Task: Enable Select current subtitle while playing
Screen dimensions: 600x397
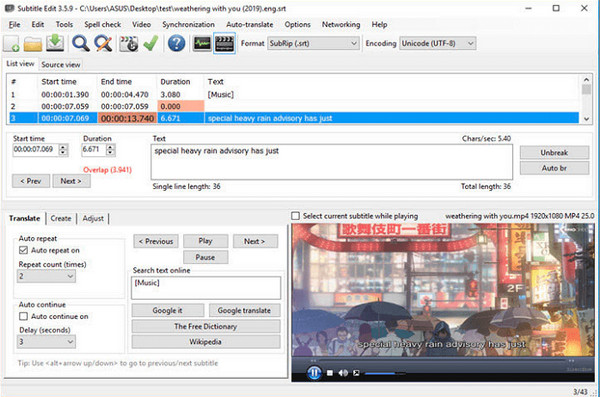Action: pos(295,216)
